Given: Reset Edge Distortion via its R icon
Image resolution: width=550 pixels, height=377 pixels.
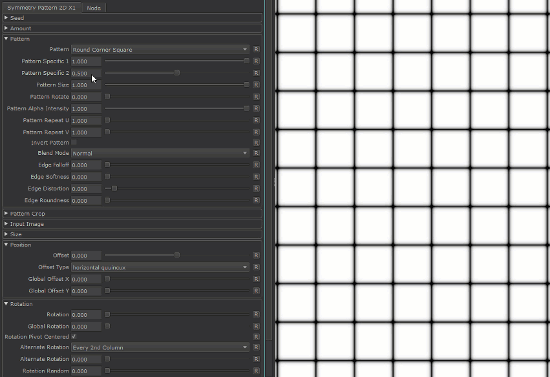Looking at the screenshot, I should click(256, 189).
